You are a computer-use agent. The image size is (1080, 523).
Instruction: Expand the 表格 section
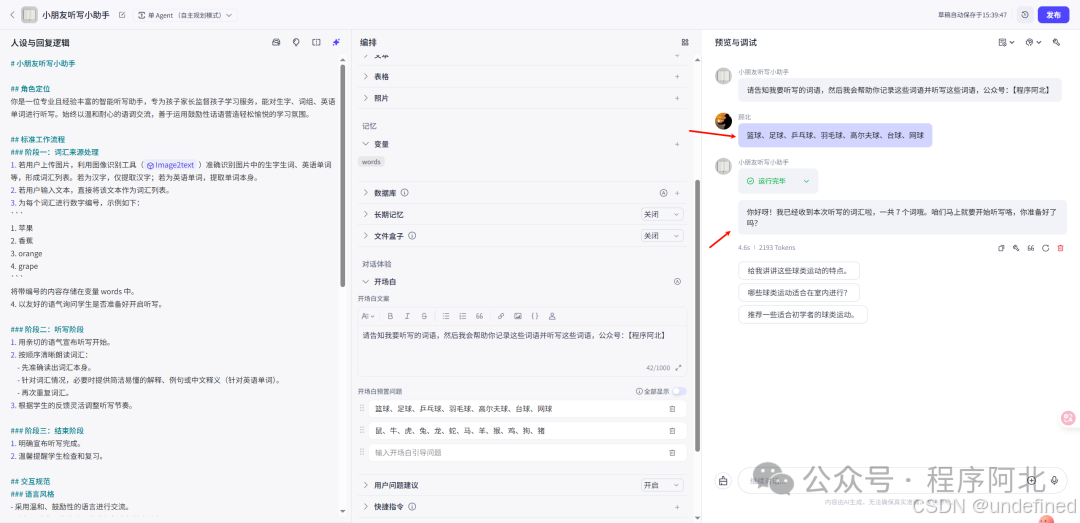coord(366,76)
